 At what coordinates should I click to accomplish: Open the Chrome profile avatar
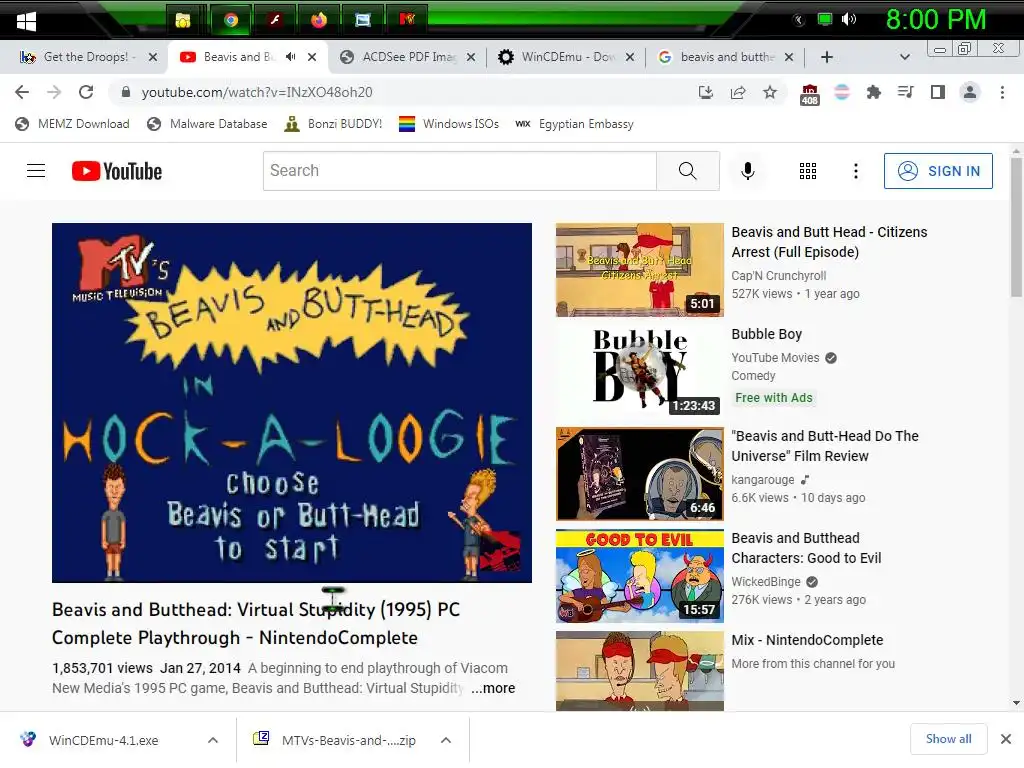coord(970,92)
